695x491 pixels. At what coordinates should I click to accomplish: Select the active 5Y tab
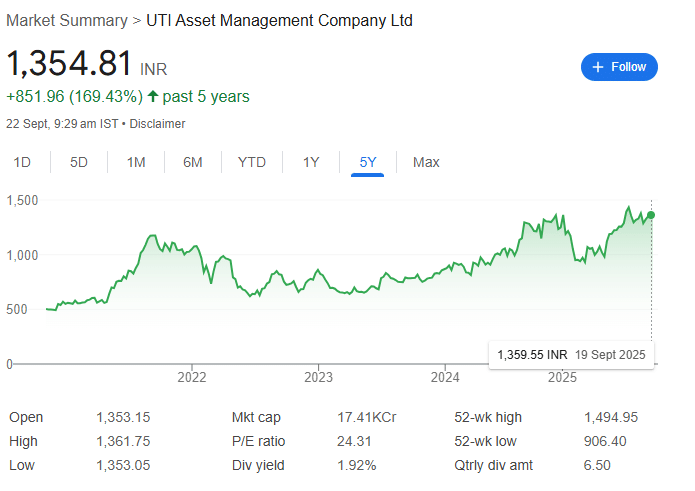[368, 162]
